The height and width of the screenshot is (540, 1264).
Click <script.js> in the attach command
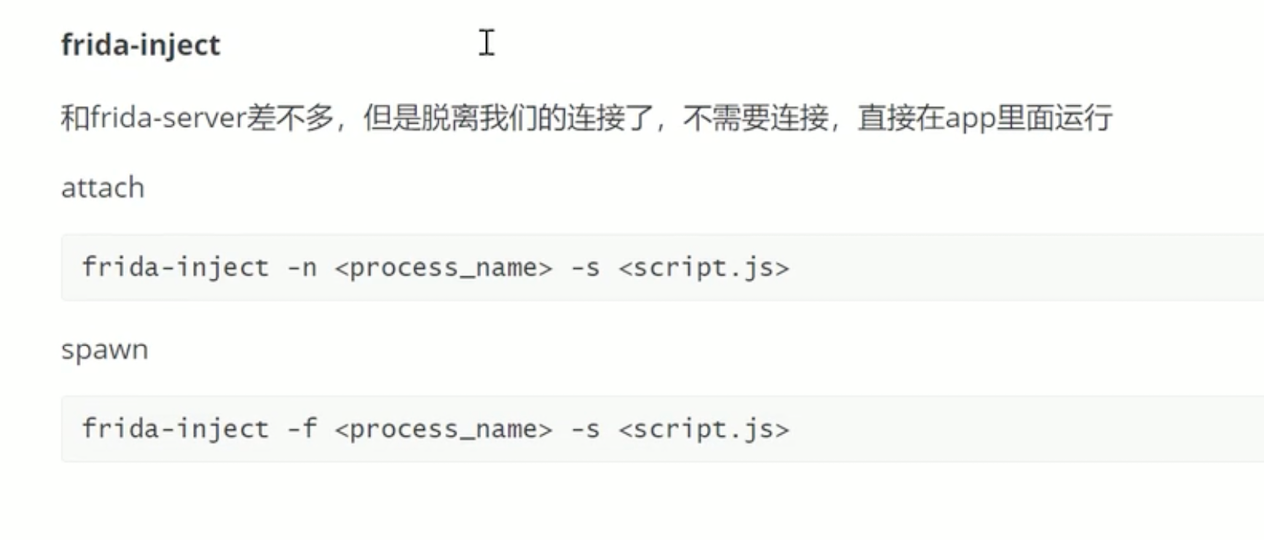[x=704, y=268]
